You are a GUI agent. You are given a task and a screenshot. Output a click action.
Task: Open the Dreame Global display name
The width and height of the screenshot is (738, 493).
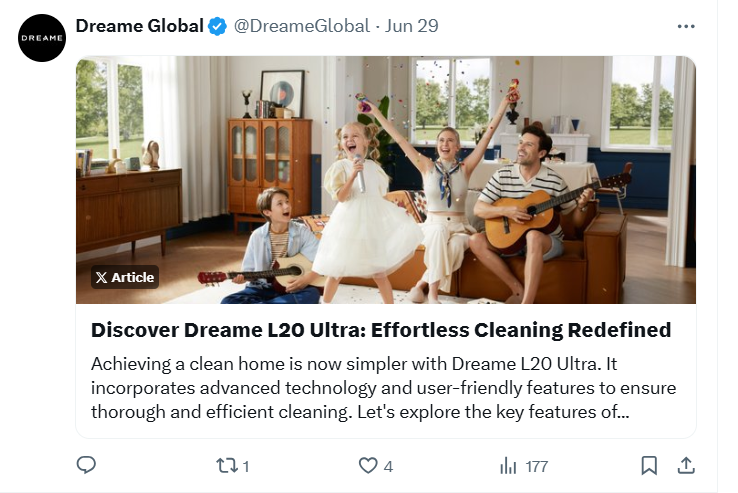point(139,26)
